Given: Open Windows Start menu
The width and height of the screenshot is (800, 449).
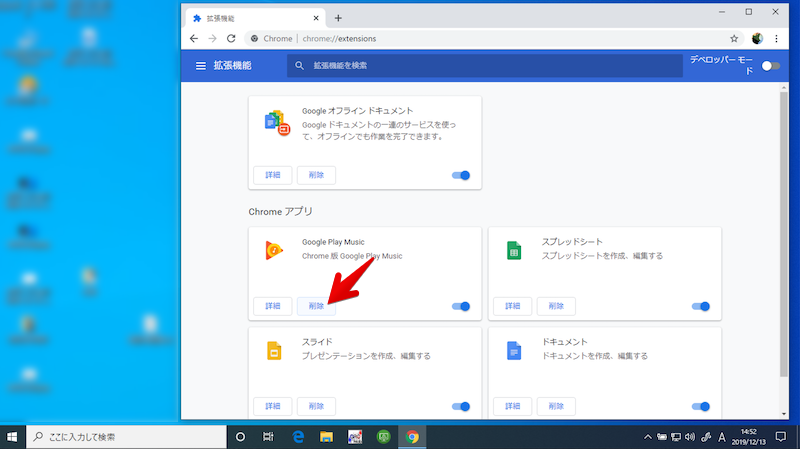Looking at the screenshot, I should pos(13,437).
